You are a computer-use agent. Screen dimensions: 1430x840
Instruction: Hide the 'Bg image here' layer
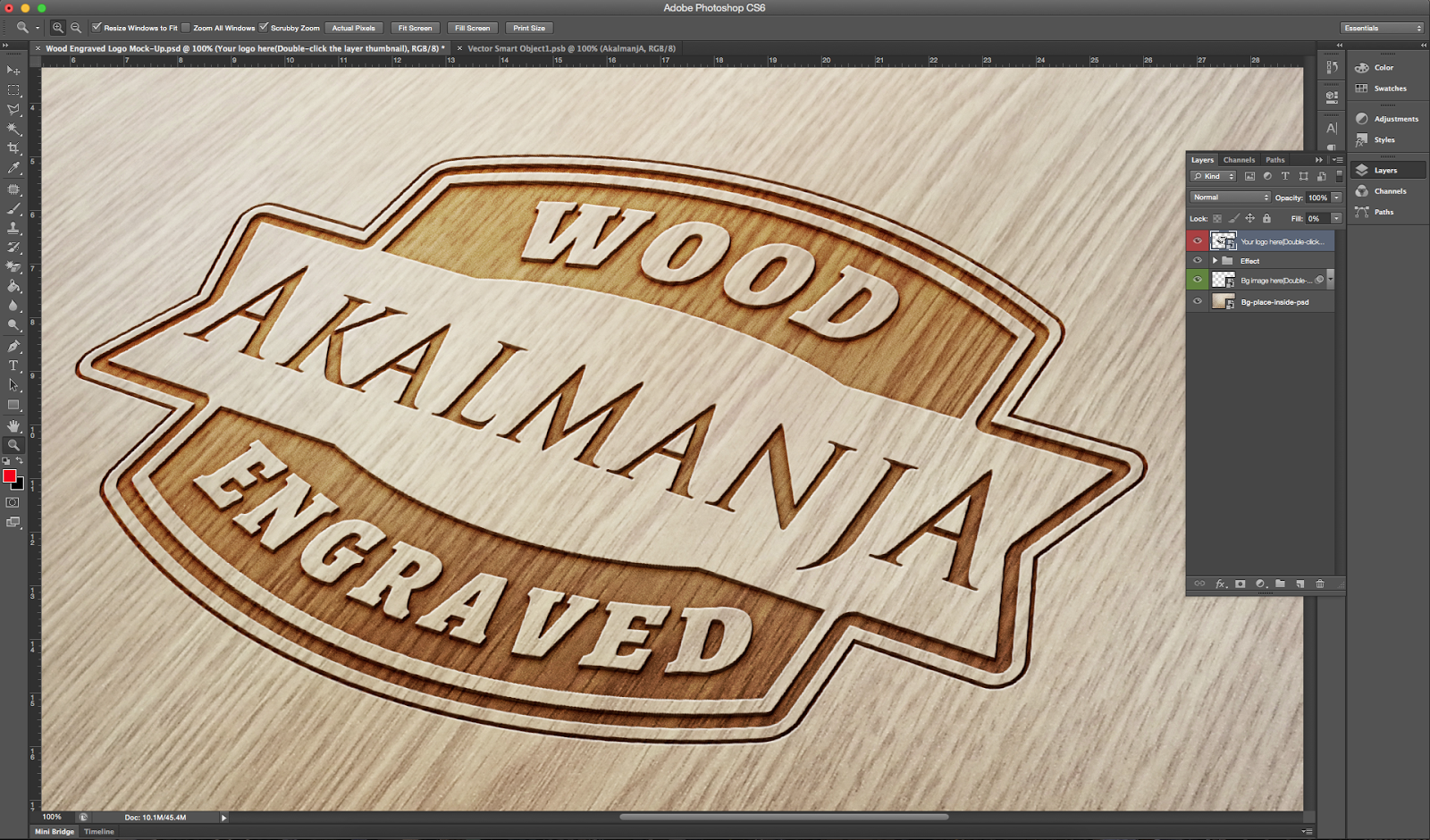tap(1198, 280)
